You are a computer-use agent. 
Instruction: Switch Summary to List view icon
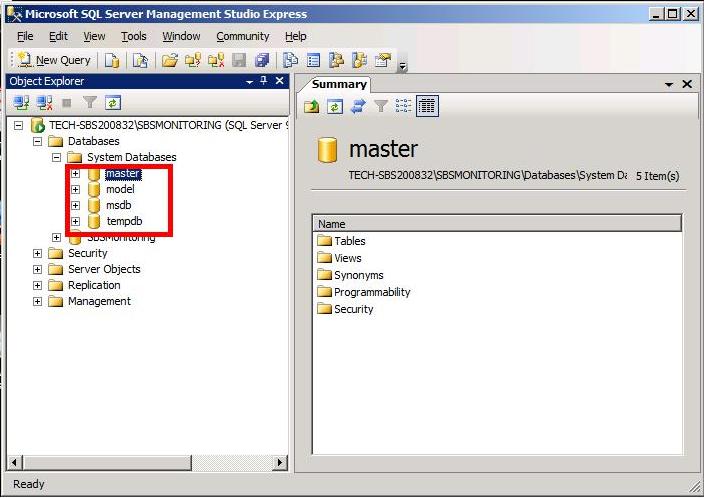(x=404, y=106)
